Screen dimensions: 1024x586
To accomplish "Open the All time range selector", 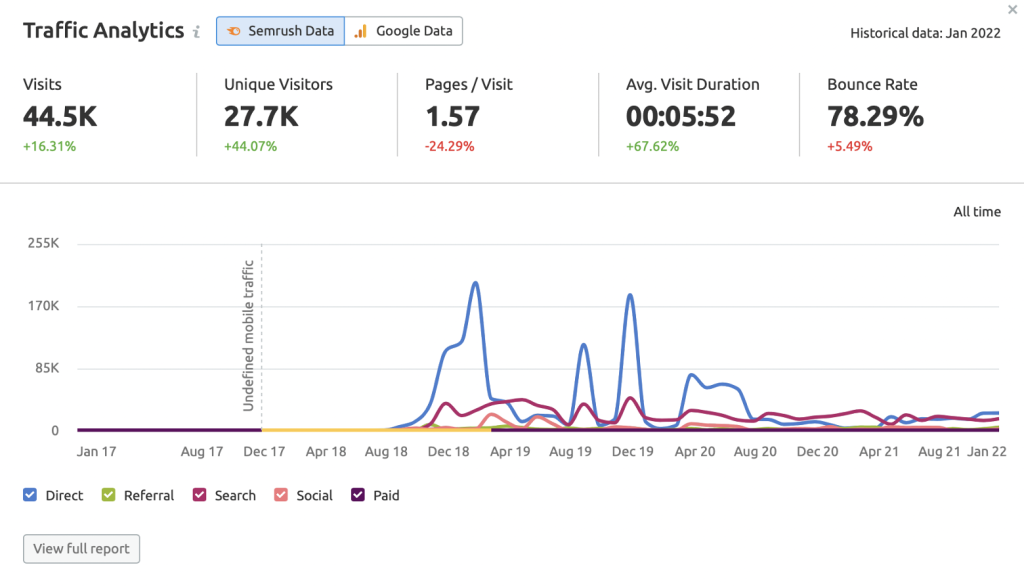I will (976, 212).
